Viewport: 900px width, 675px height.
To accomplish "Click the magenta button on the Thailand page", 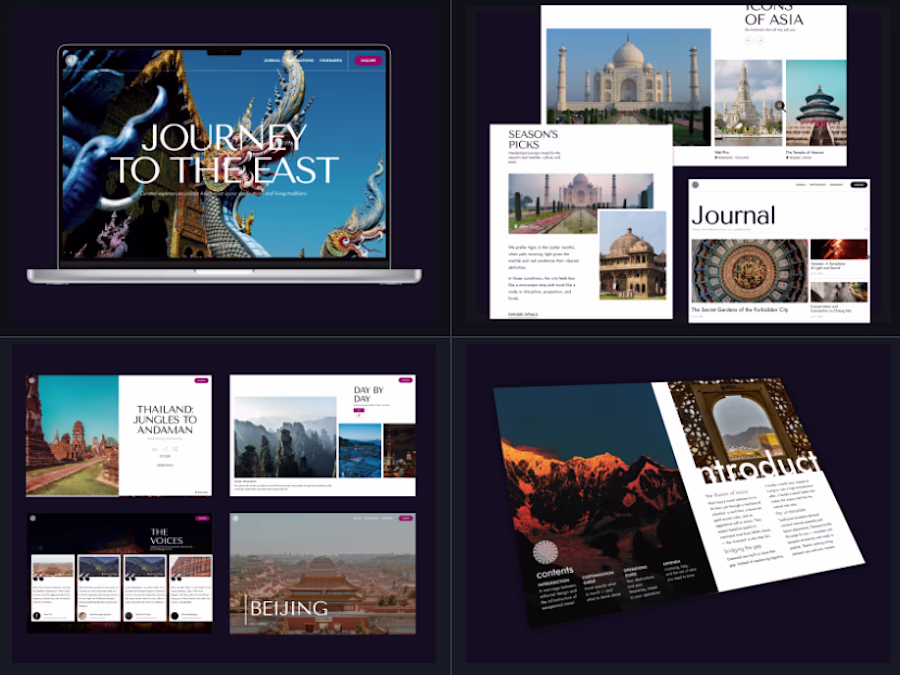I will [201, 381].
